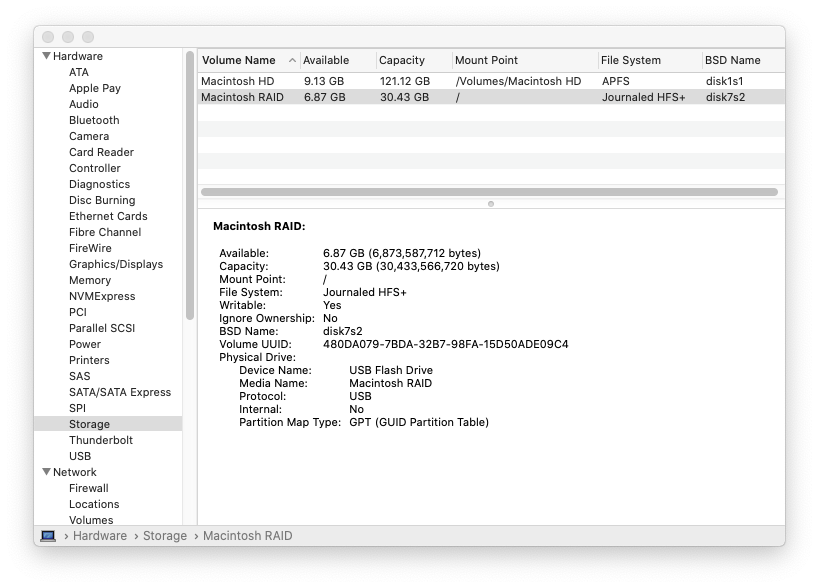Select the Macintosh RAID volume row

click(491, 97)
